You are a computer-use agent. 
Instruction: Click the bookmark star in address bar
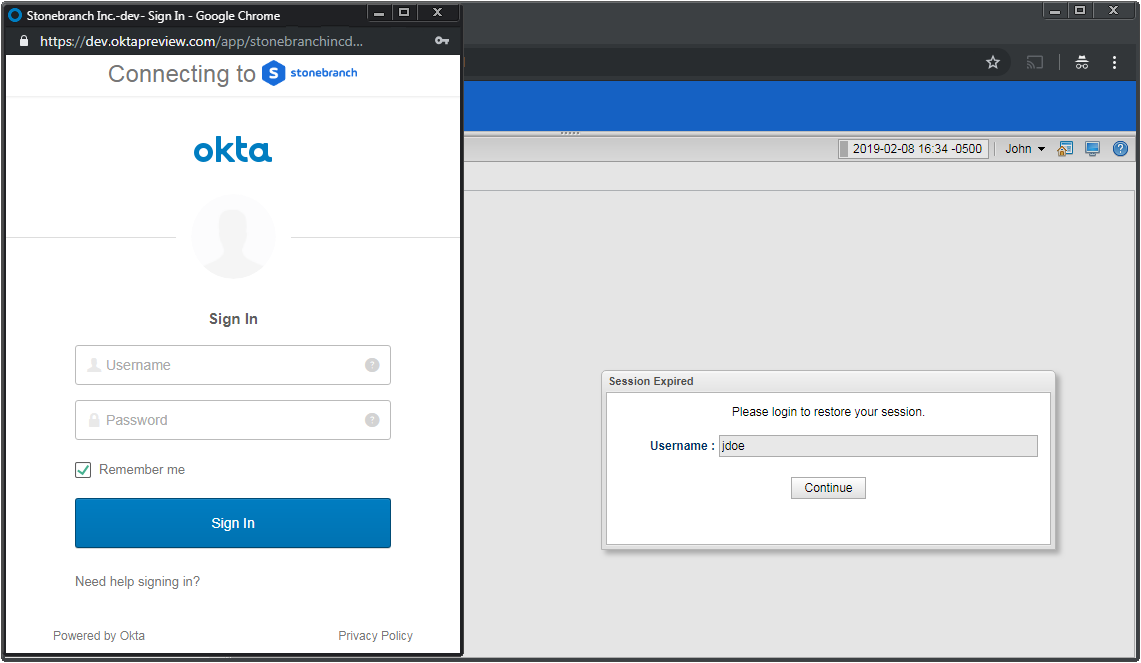tap(992, 62)
